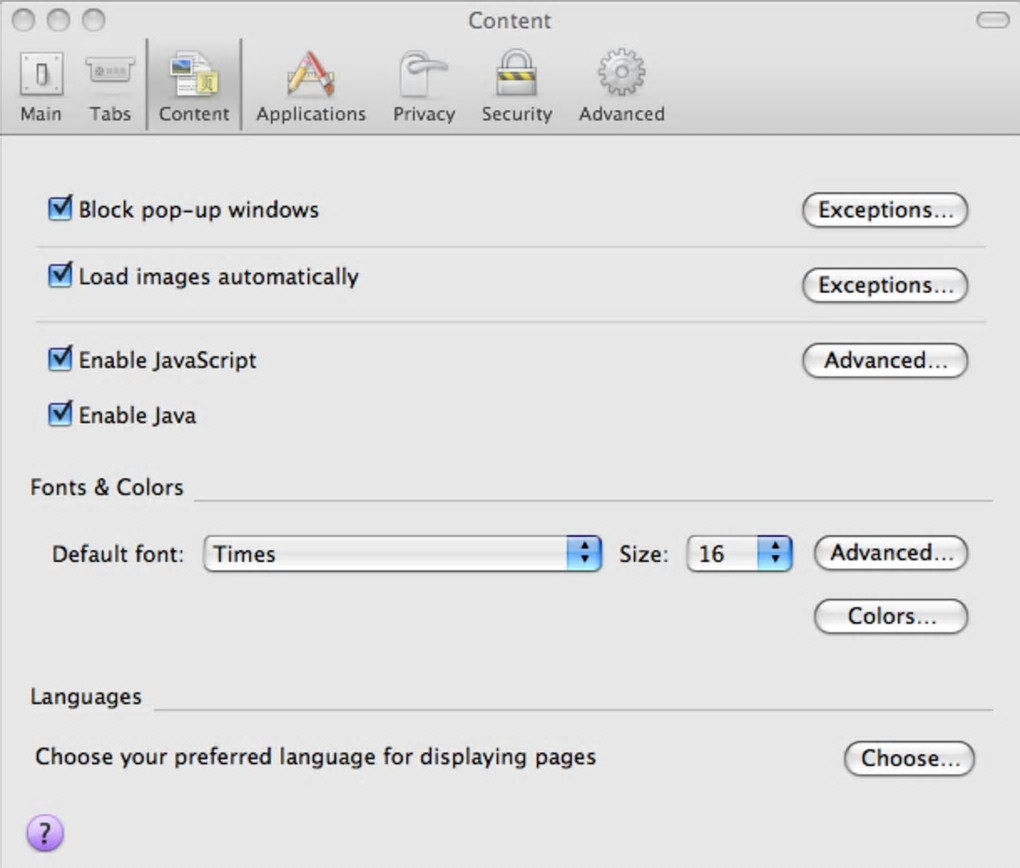Choose preferred display language
This screenshot has width=1020, height=868.
[x=909, y=758]
